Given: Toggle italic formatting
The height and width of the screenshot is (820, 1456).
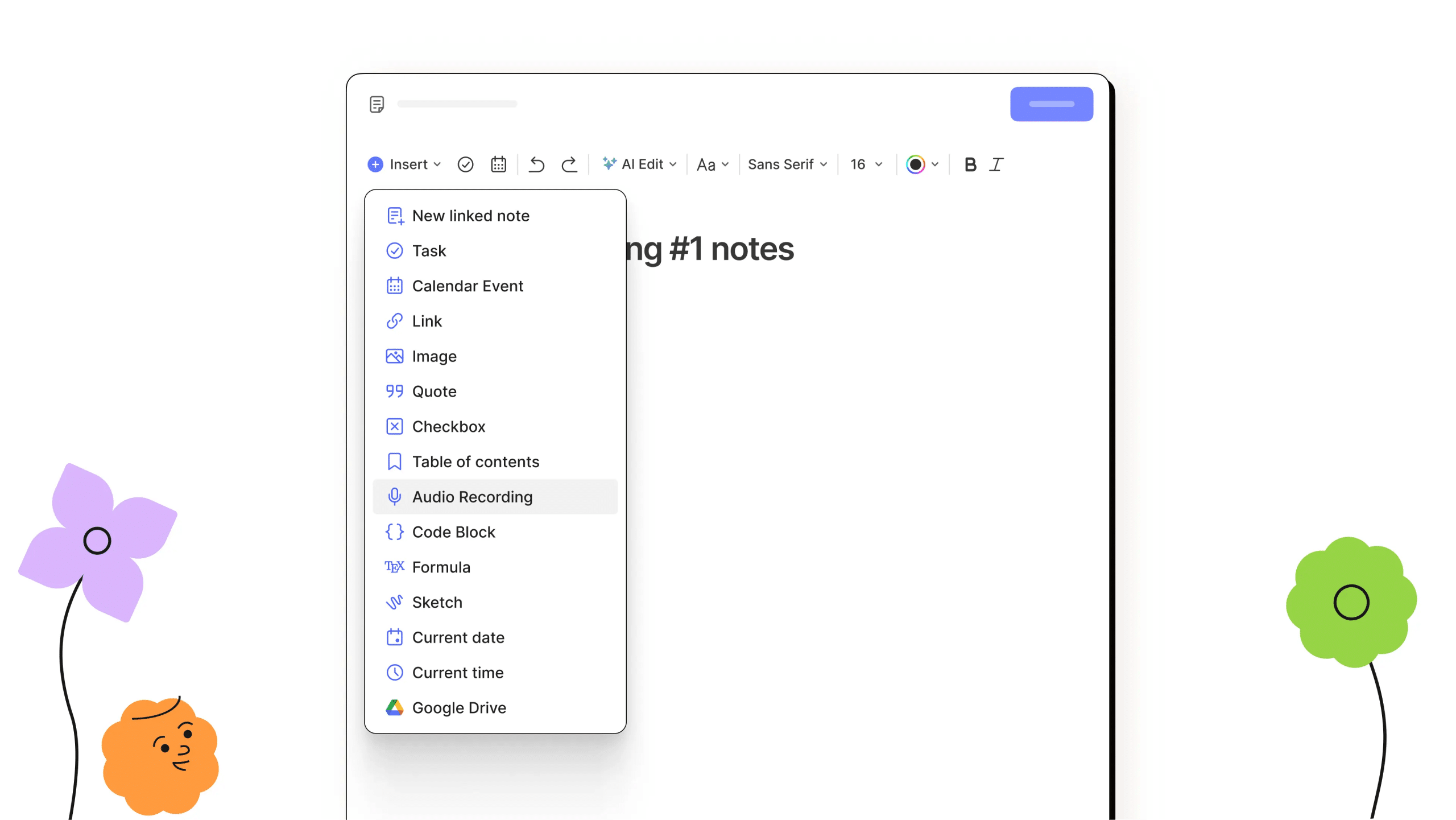Looking at the screenshot, I should [x=996, y=164].
